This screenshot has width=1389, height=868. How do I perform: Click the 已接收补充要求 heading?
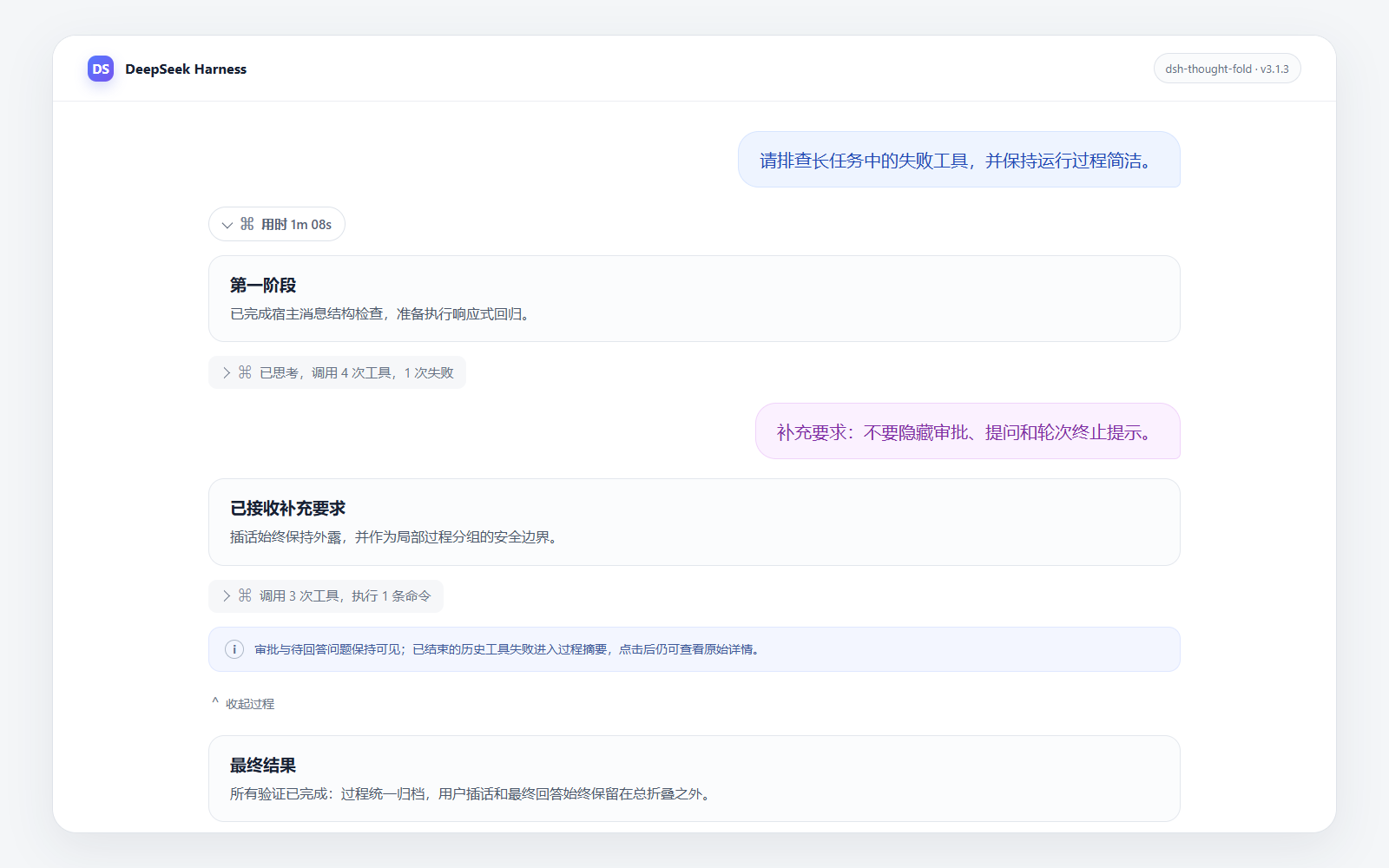288,509
